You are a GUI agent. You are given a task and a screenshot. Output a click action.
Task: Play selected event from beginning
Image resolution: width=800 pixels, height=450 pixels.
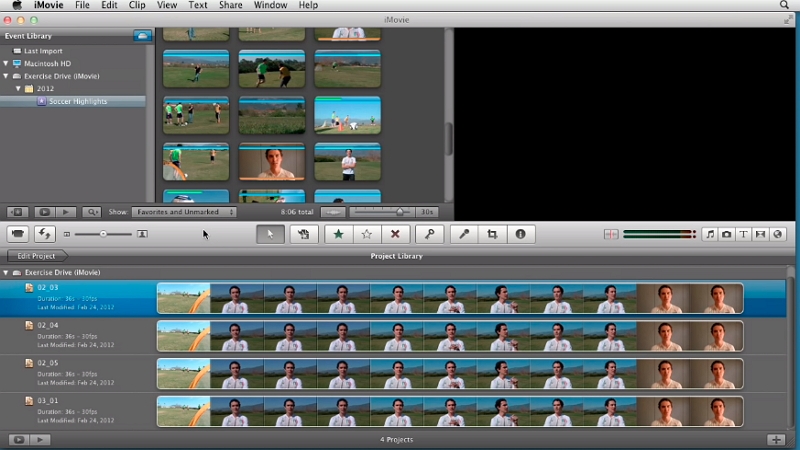click(66, 212)
